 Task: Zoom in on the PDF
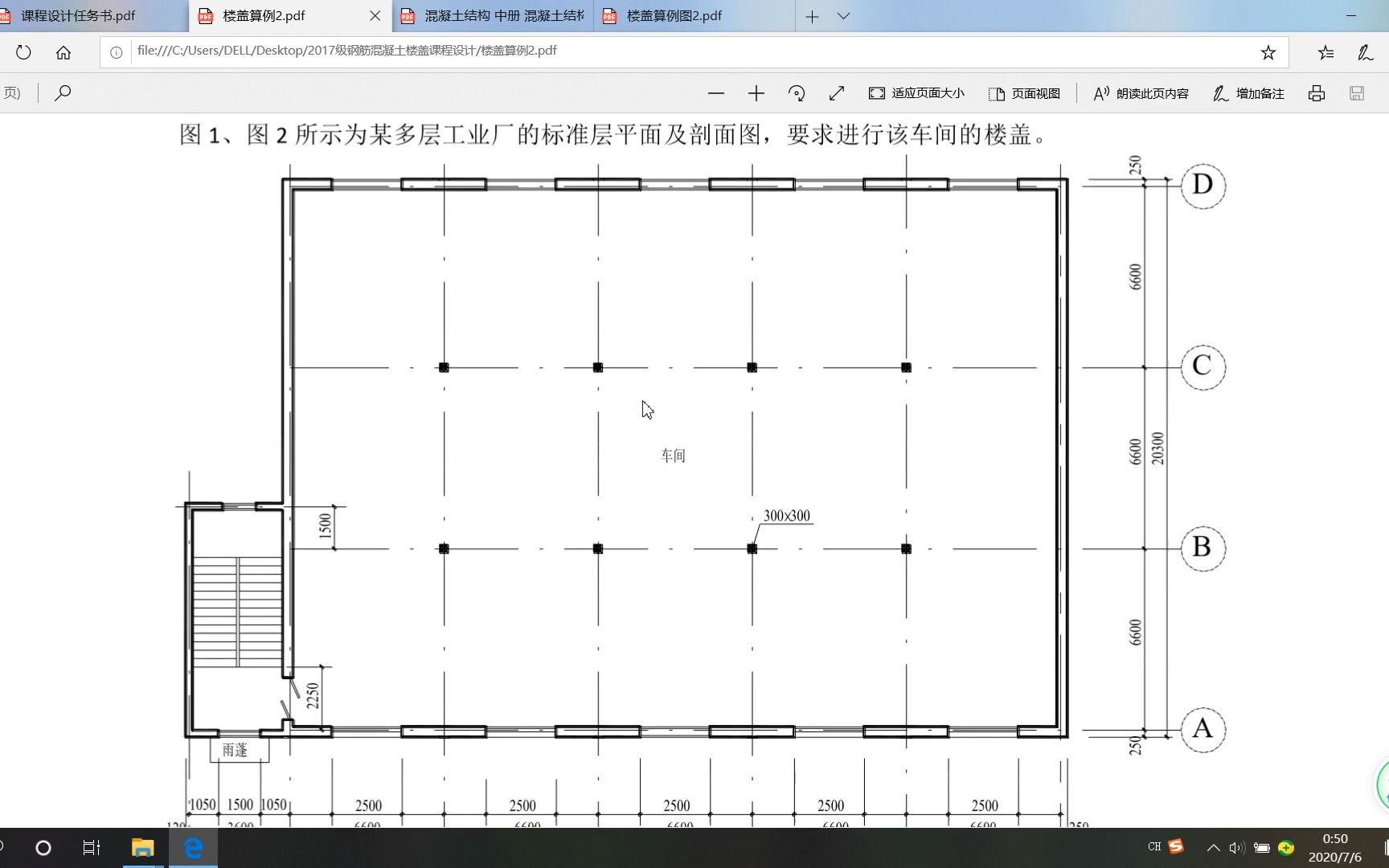[x=756, y=93]
